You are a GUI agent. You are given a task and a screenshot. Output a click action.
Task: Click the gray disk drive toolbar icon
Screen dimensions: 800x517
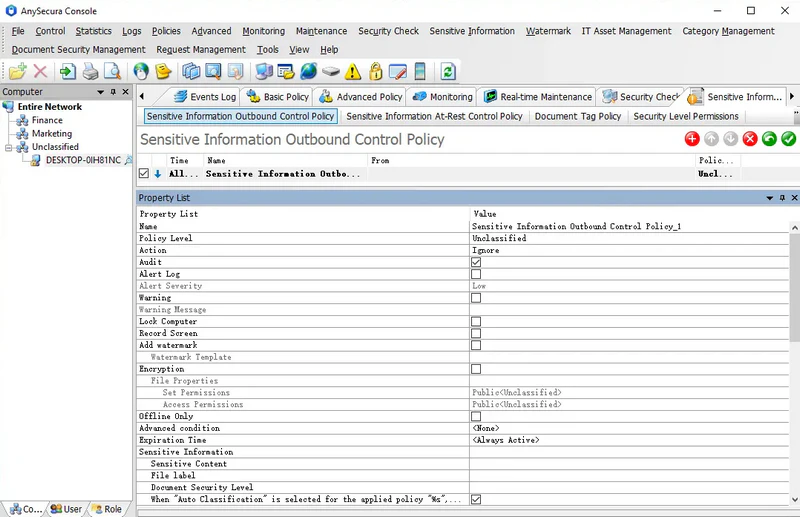(x=331, y=71)
